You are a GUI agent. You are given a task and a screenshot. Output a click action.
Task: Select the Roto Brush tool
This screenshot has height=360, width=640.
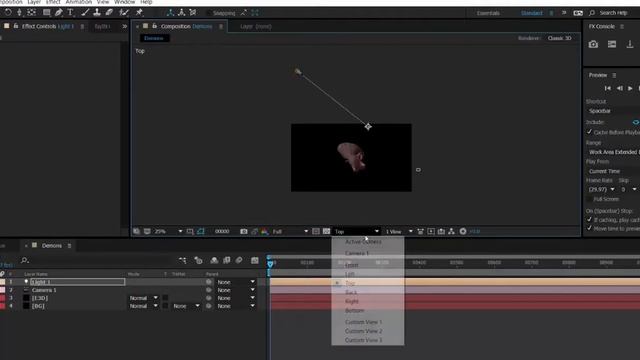click(124, 12)
